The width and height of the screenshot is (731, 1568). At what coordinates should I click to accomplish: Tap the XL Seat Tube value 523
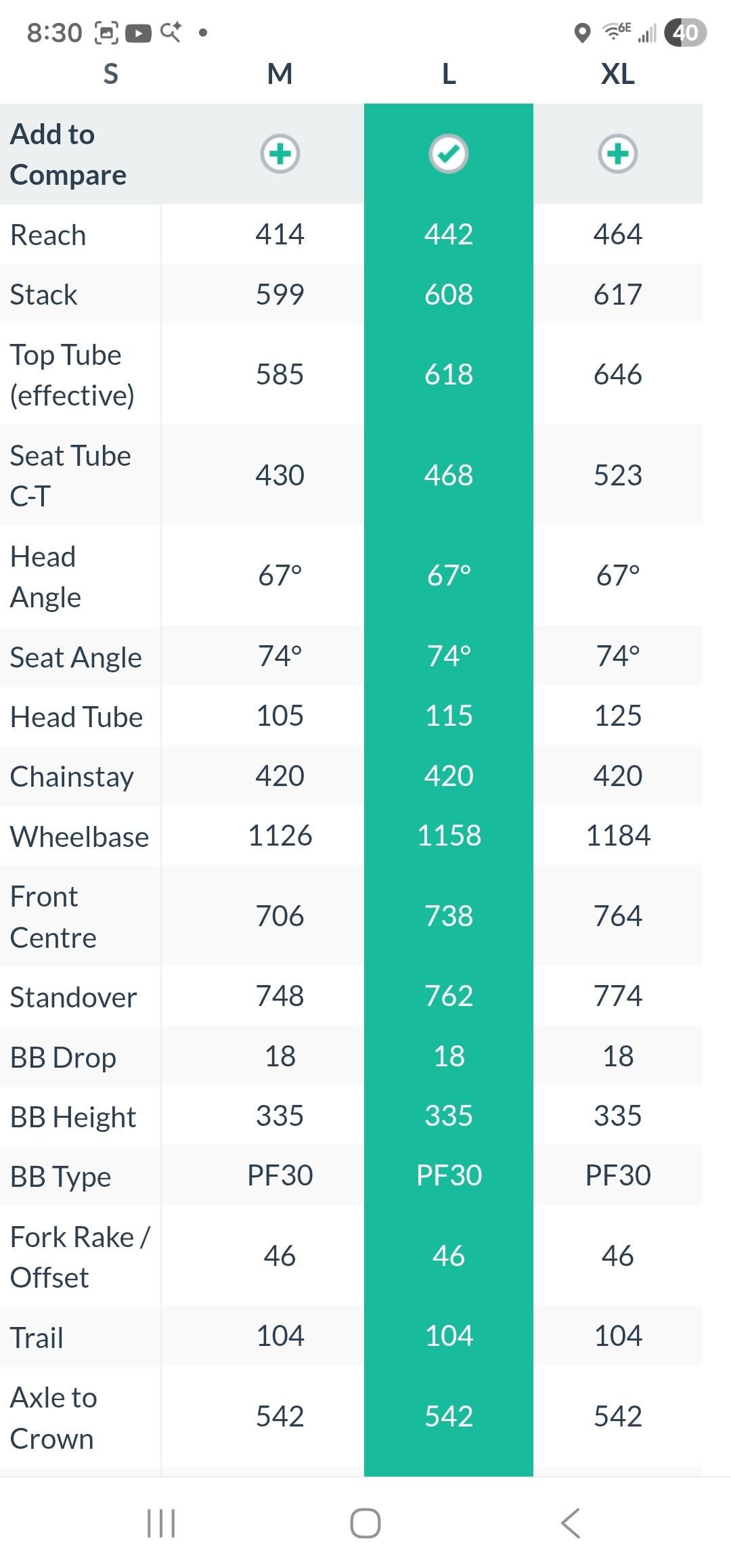[x=617, y=475]
